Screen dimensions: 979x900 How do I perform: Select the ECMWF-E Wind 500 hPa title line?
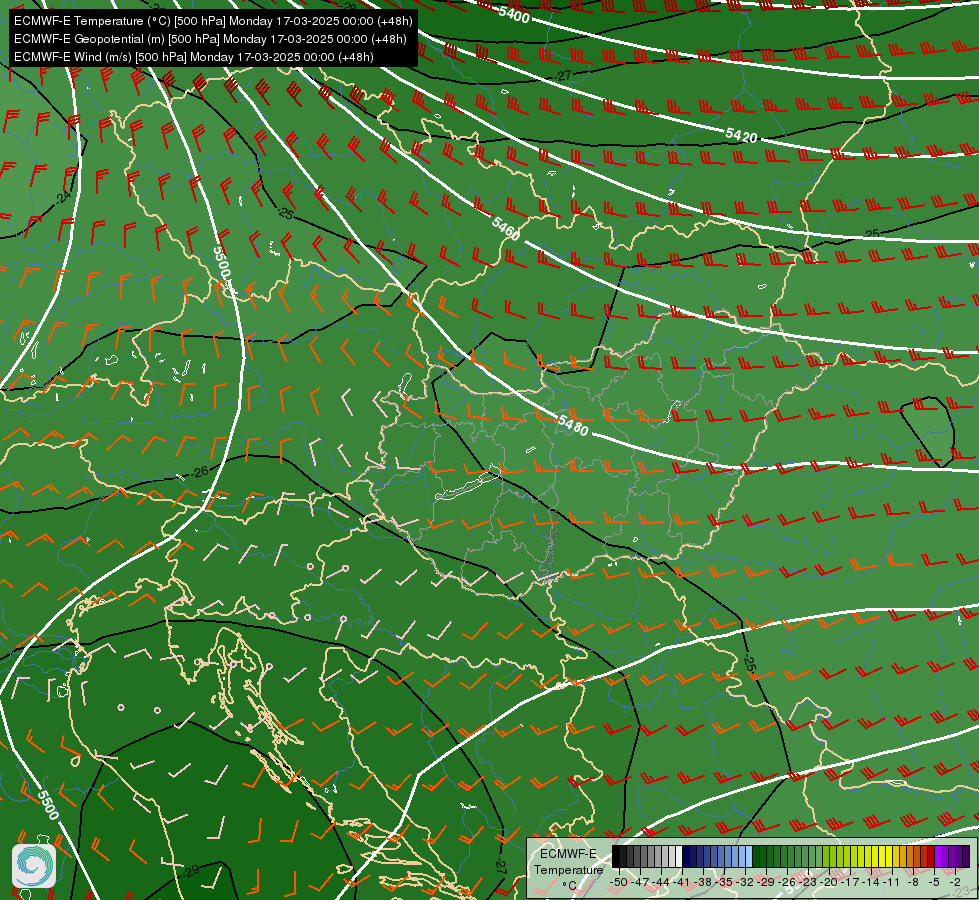[194, 57]
